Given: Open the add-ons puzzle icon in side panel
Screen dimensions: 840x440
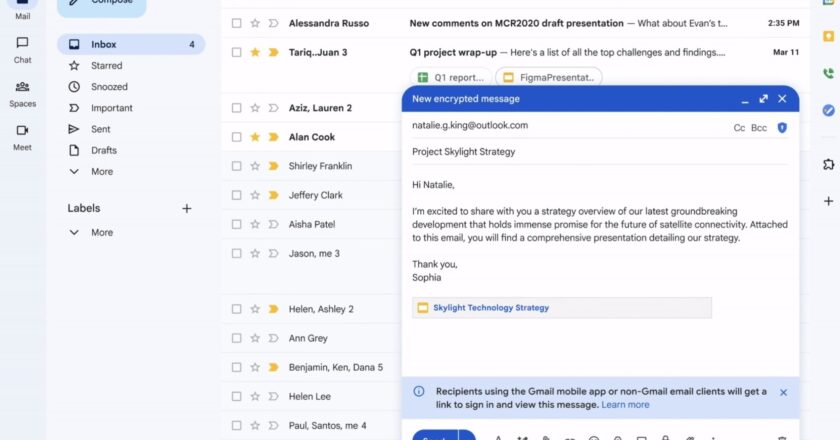Looking at the screenshot, I should tap(828, 164).
